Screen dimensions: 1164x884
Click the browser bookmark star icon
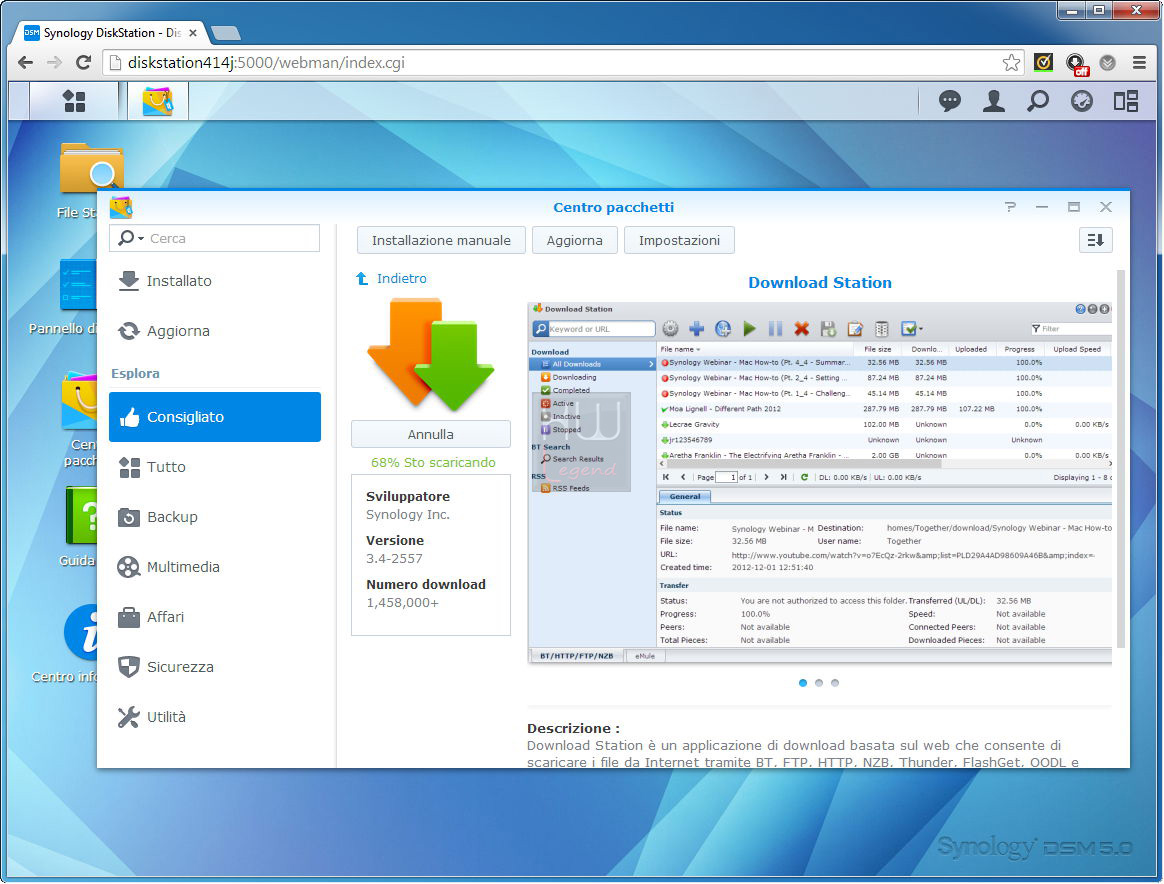[1010, 62]
